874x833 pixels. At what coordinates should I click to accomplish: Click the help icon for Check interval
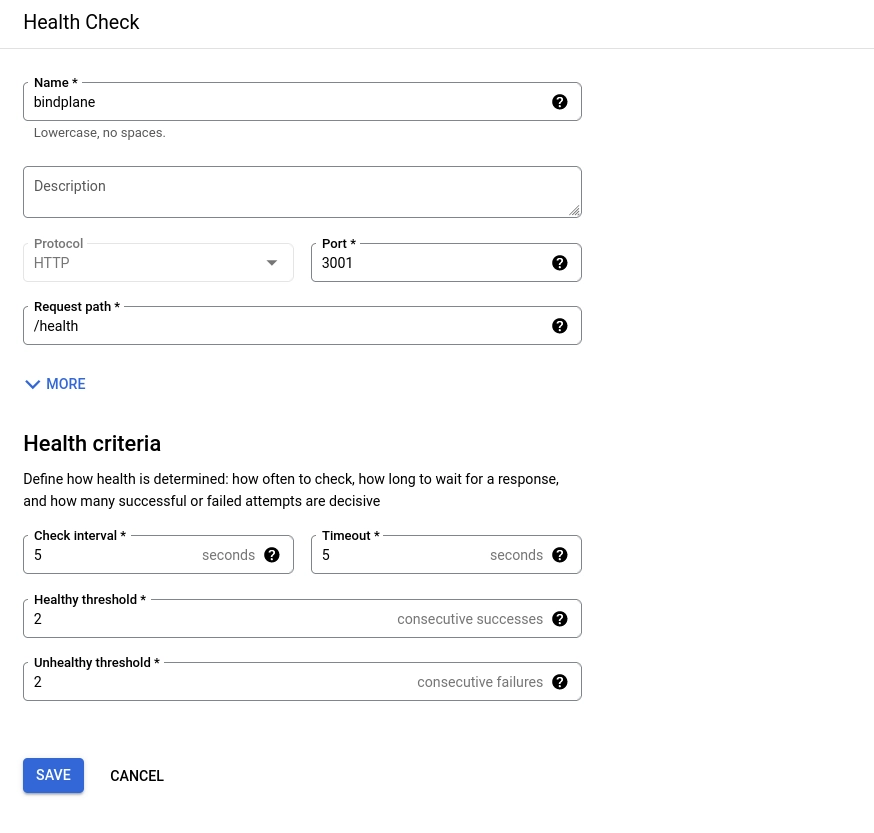coord(271,555)
